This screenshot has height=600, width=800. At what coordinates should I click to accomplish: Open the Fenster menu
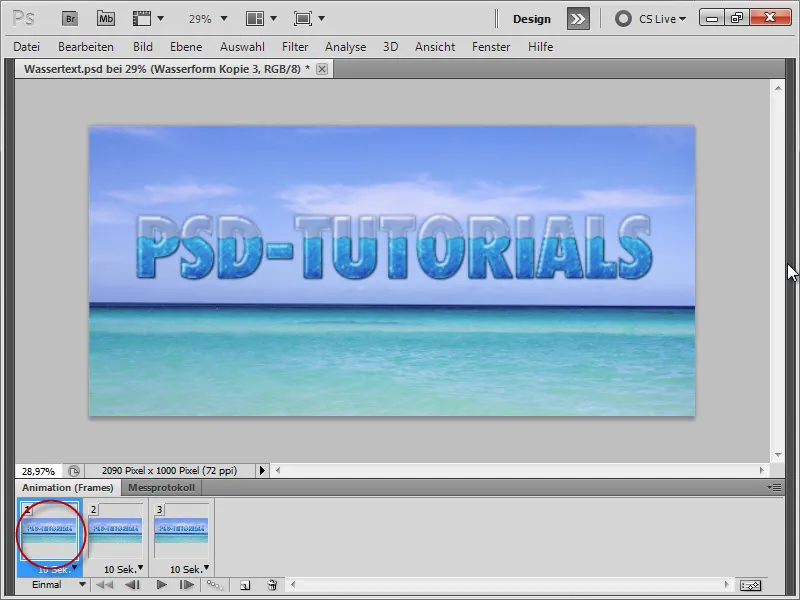[x=491, y=47]
